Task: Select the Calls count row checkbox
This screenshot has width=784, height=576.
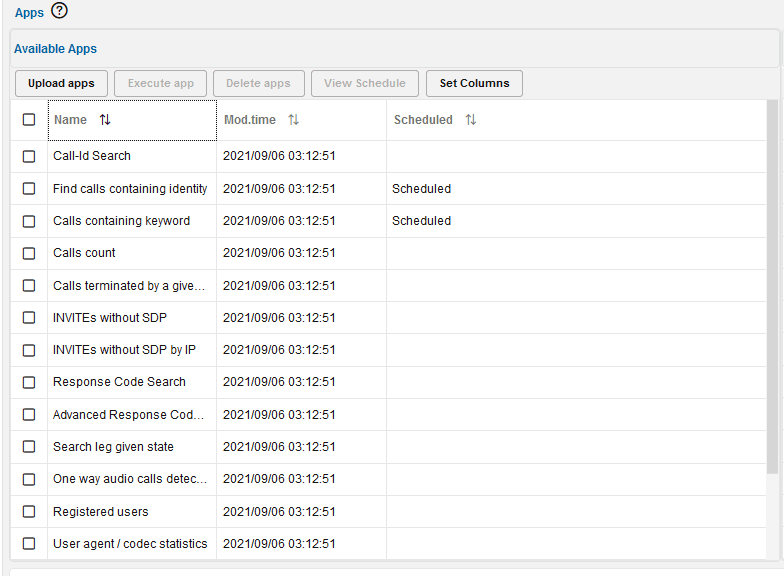Action: click(x=29, y=253)
